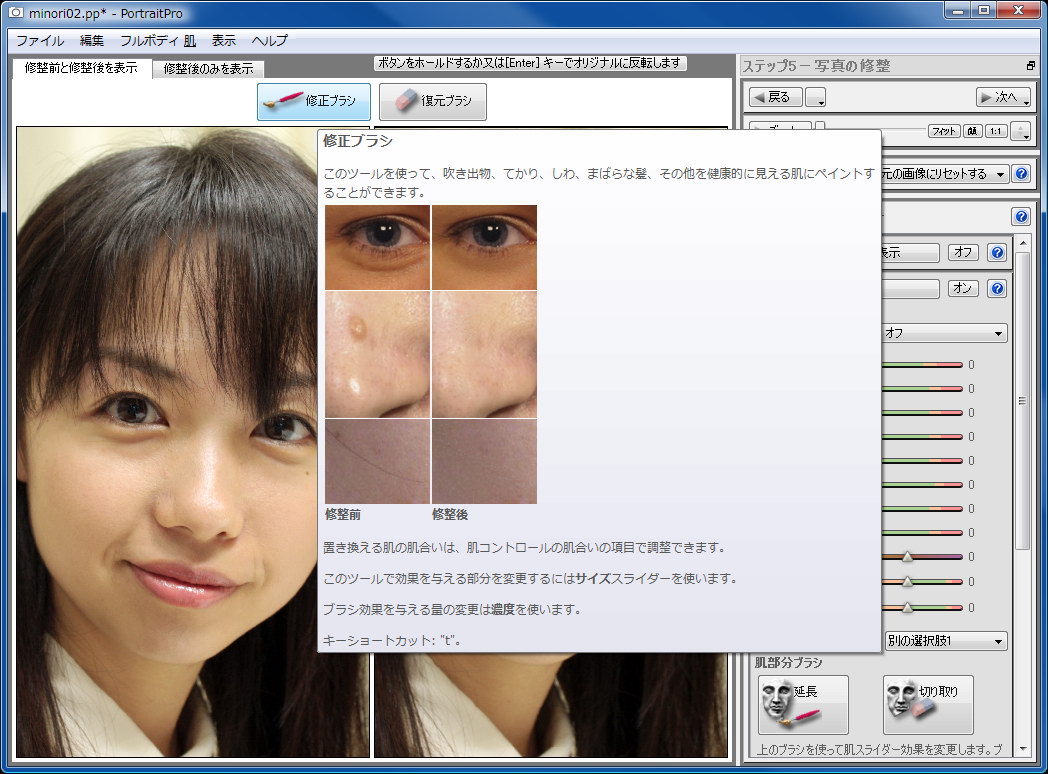This screenshot has width=1048, height=774.
Task: Open 表示 menu
Action: tap(224, 41)
